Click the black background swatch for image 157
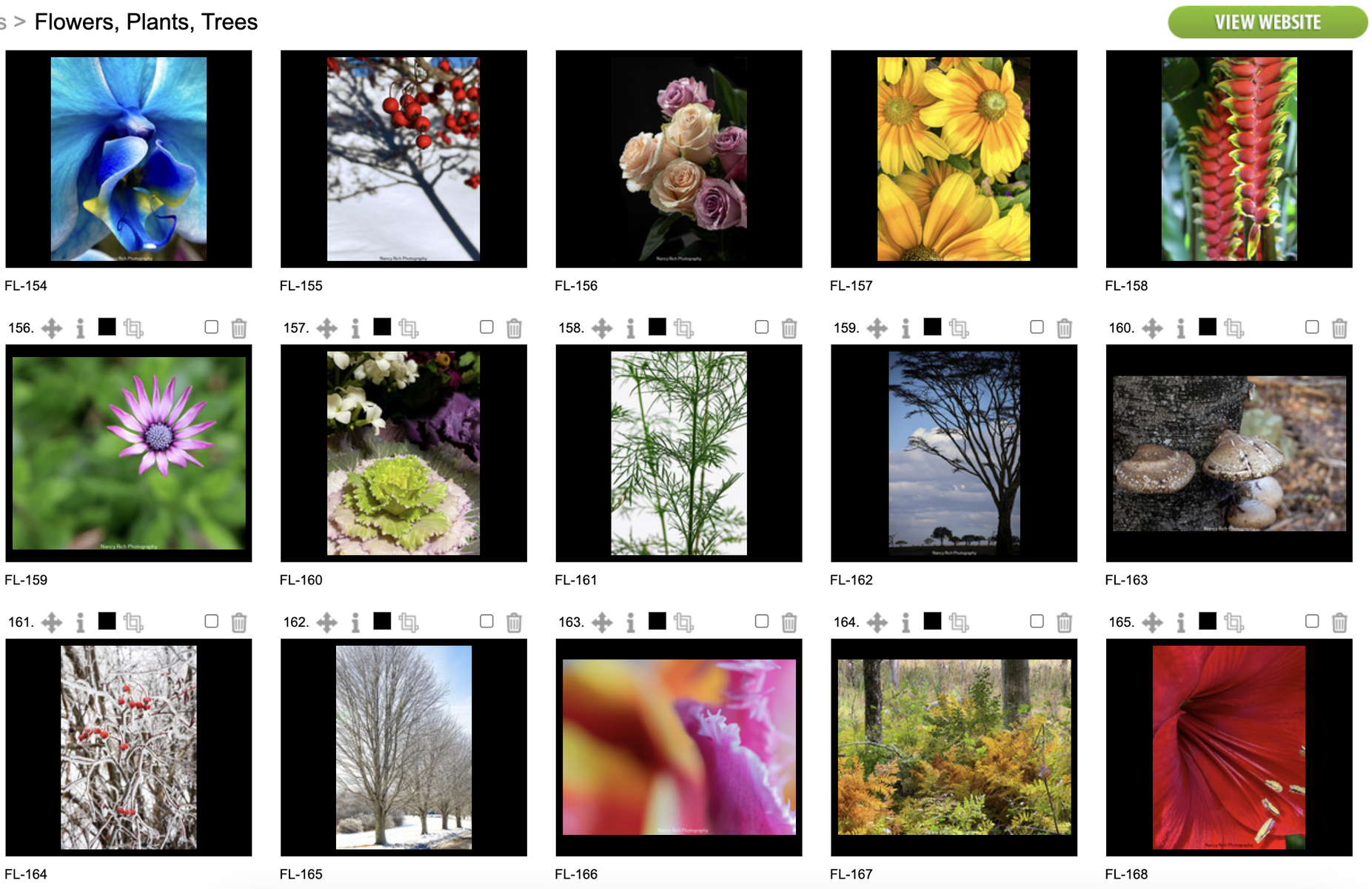This screenshot has width=1372, height=889. click(382, 327)
